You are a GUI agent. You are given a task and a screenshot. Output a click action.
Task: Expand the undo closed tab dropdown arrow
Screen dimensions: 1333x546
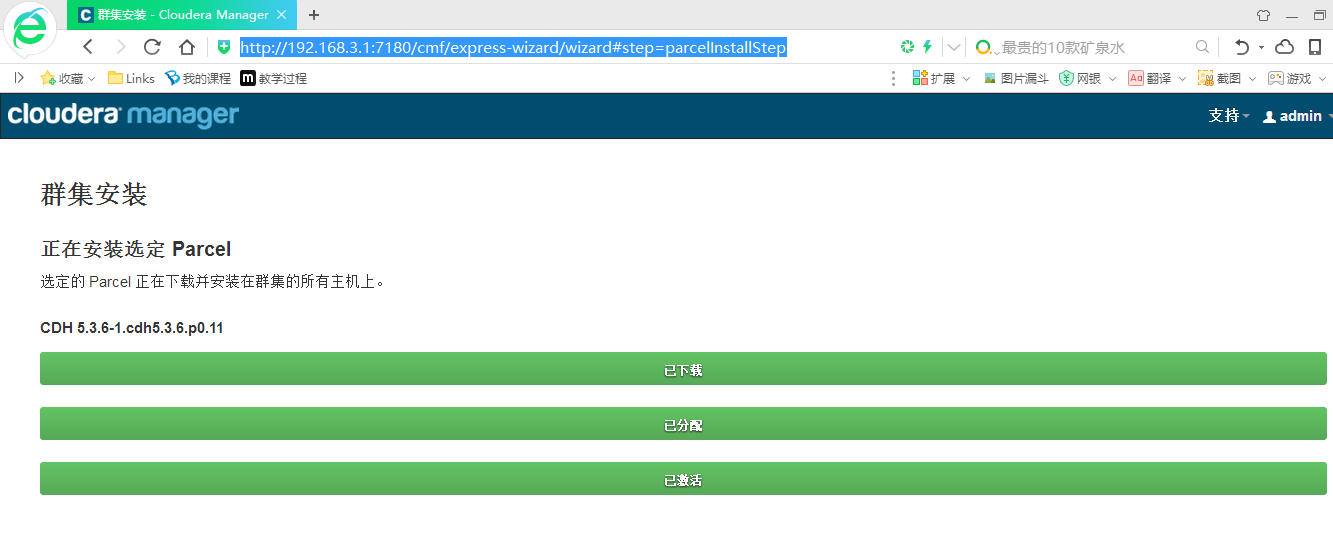(x=1261, y=47)
